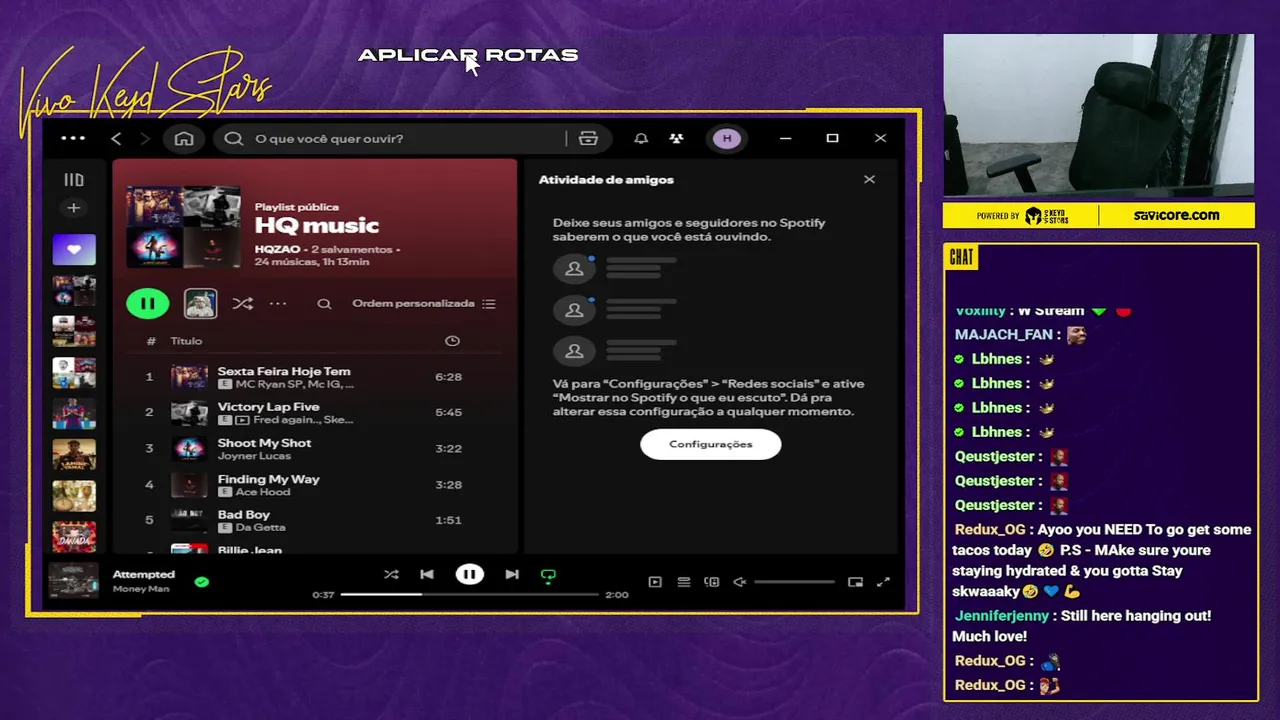Open the three-dots app menu
The width and height of the screenshot is (1280, 720).
coord(73,138)
